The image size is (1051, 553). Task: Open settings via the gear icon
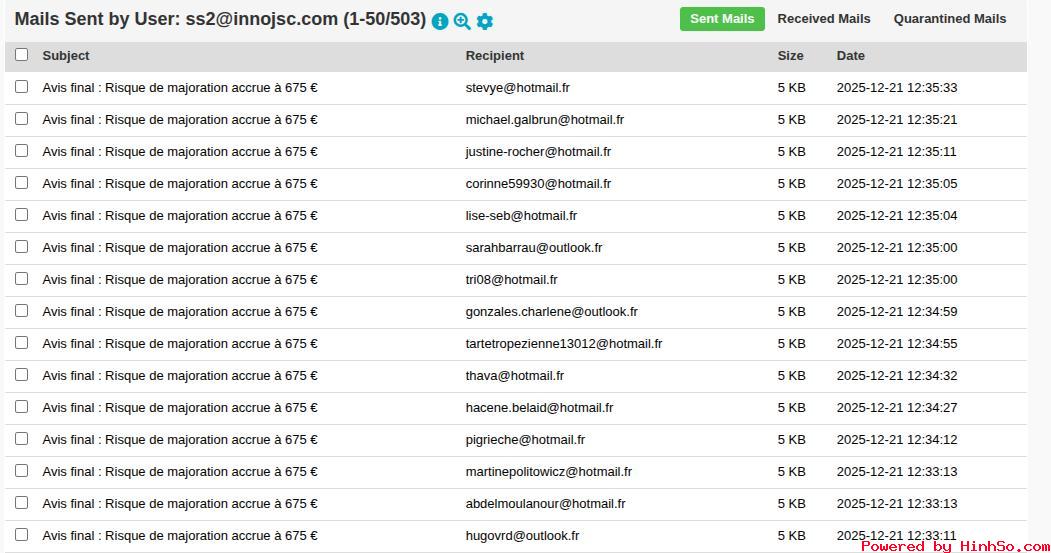[485, 21]
